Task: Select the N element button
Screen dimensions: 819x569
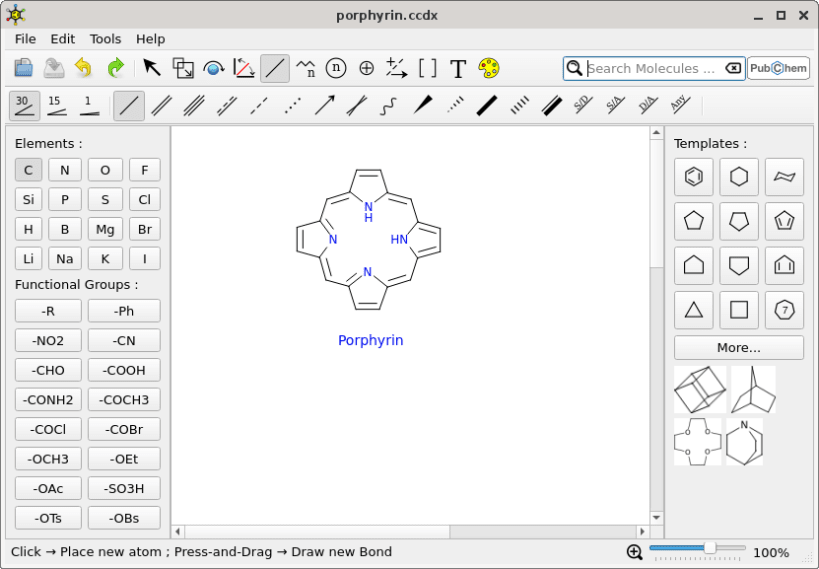Action: coord(65,170)
